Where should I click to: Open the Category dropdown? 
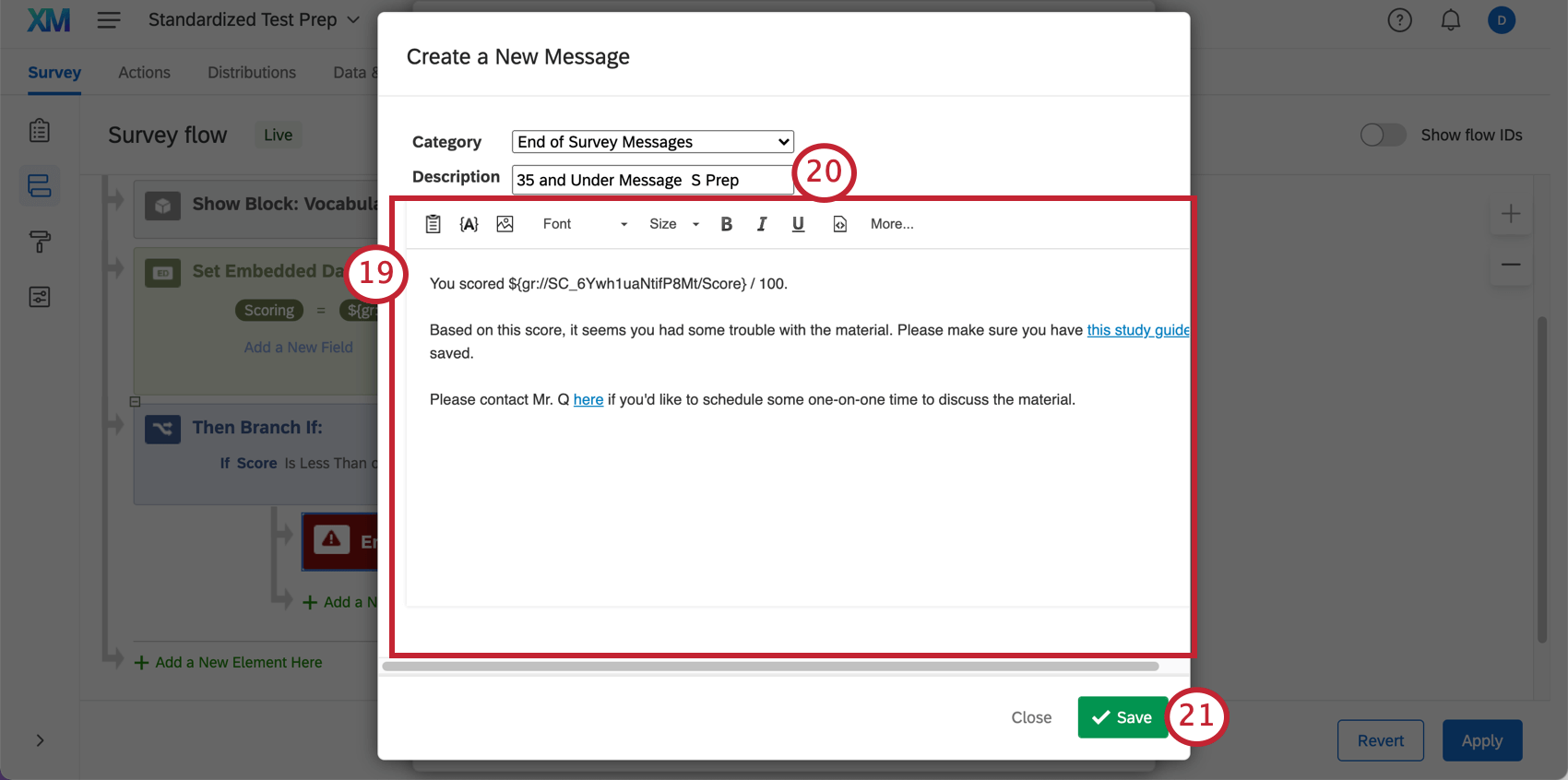pos(652,142)
